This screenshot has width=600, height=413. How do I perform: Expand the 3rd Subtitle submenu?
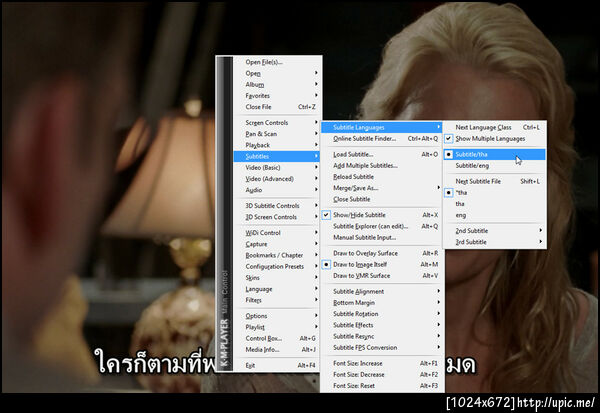(x=494, y=242)
